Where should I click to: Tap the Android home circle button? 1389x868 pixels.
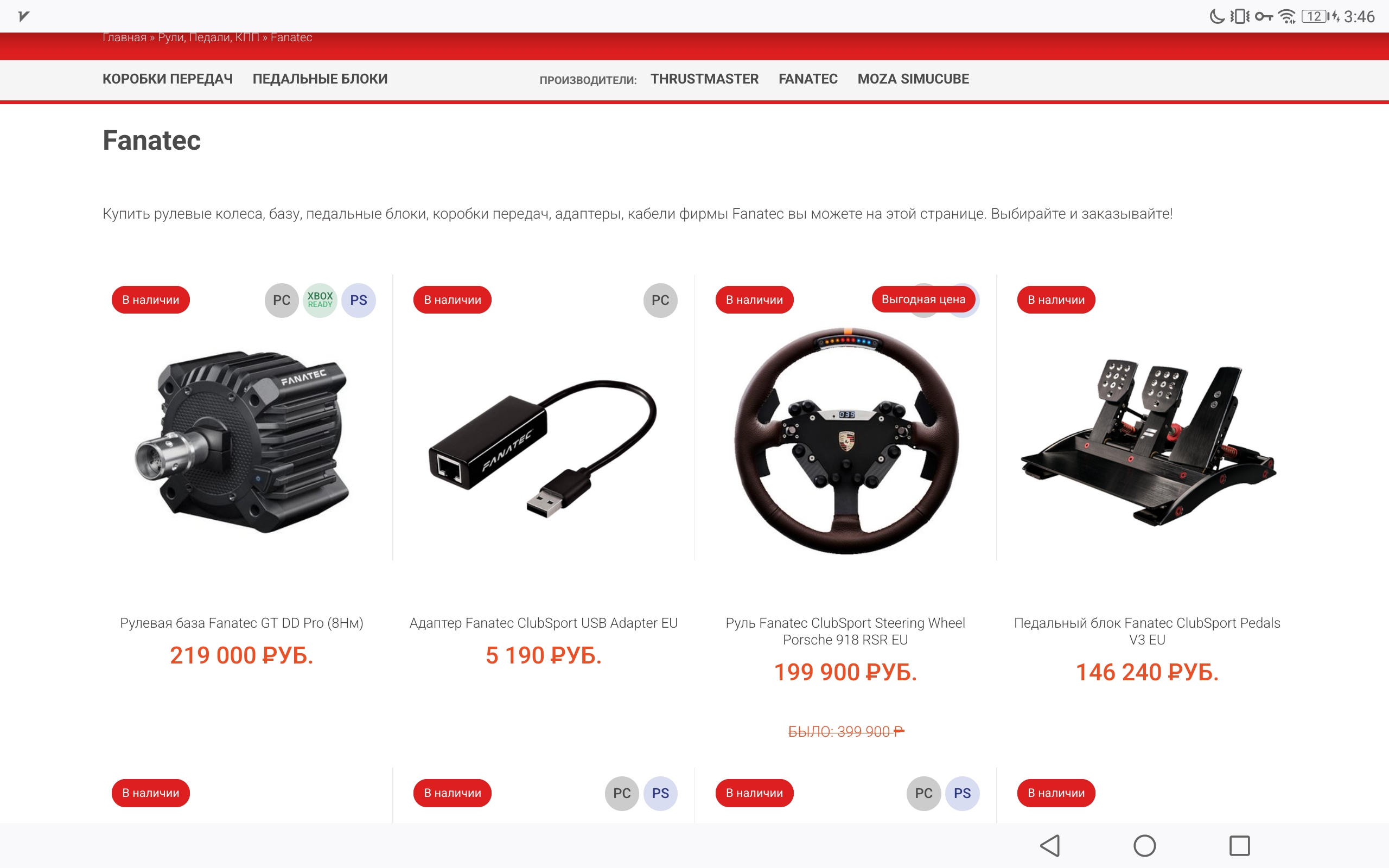click(1144, 846)
